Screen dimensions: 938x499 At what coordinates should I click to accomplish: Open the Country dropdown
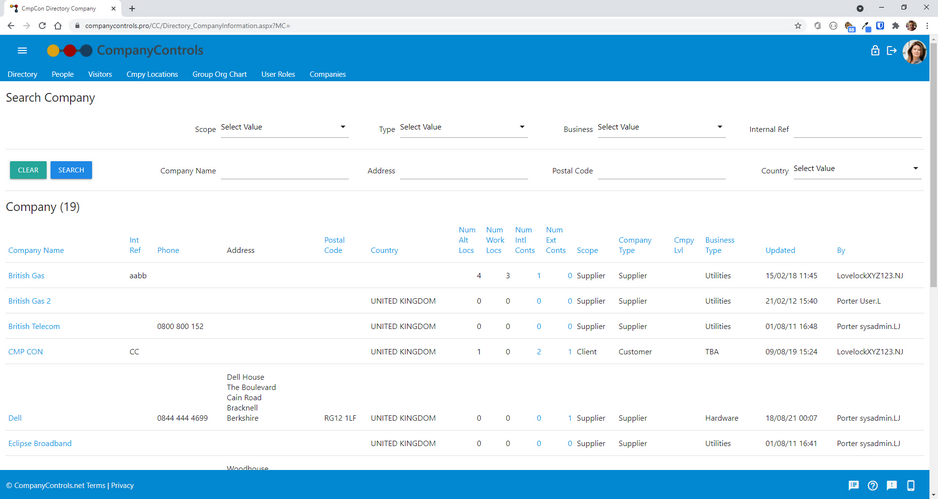tap(857, 169)
